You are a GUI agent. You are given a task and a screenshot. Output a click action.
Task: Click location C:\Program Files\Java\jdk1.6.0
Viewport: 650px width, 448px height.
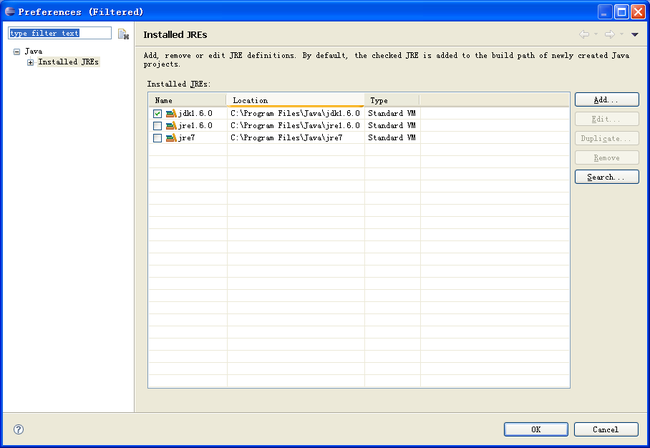(295, 113)
